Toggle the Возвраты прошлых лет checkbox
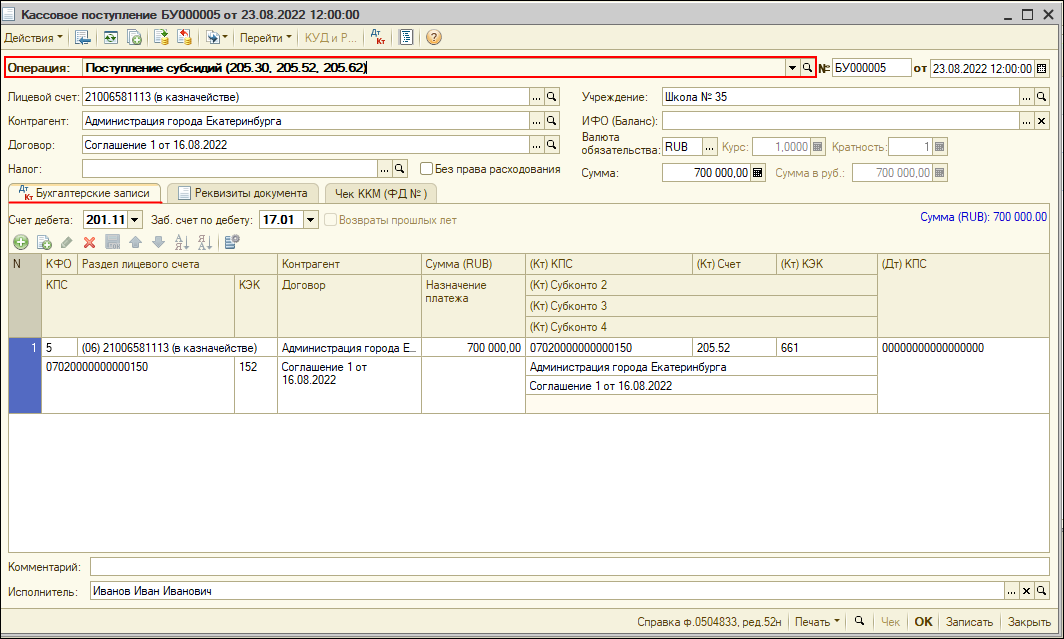The image size is (1064, 639). pyautogui.click(x=330, y=220)
